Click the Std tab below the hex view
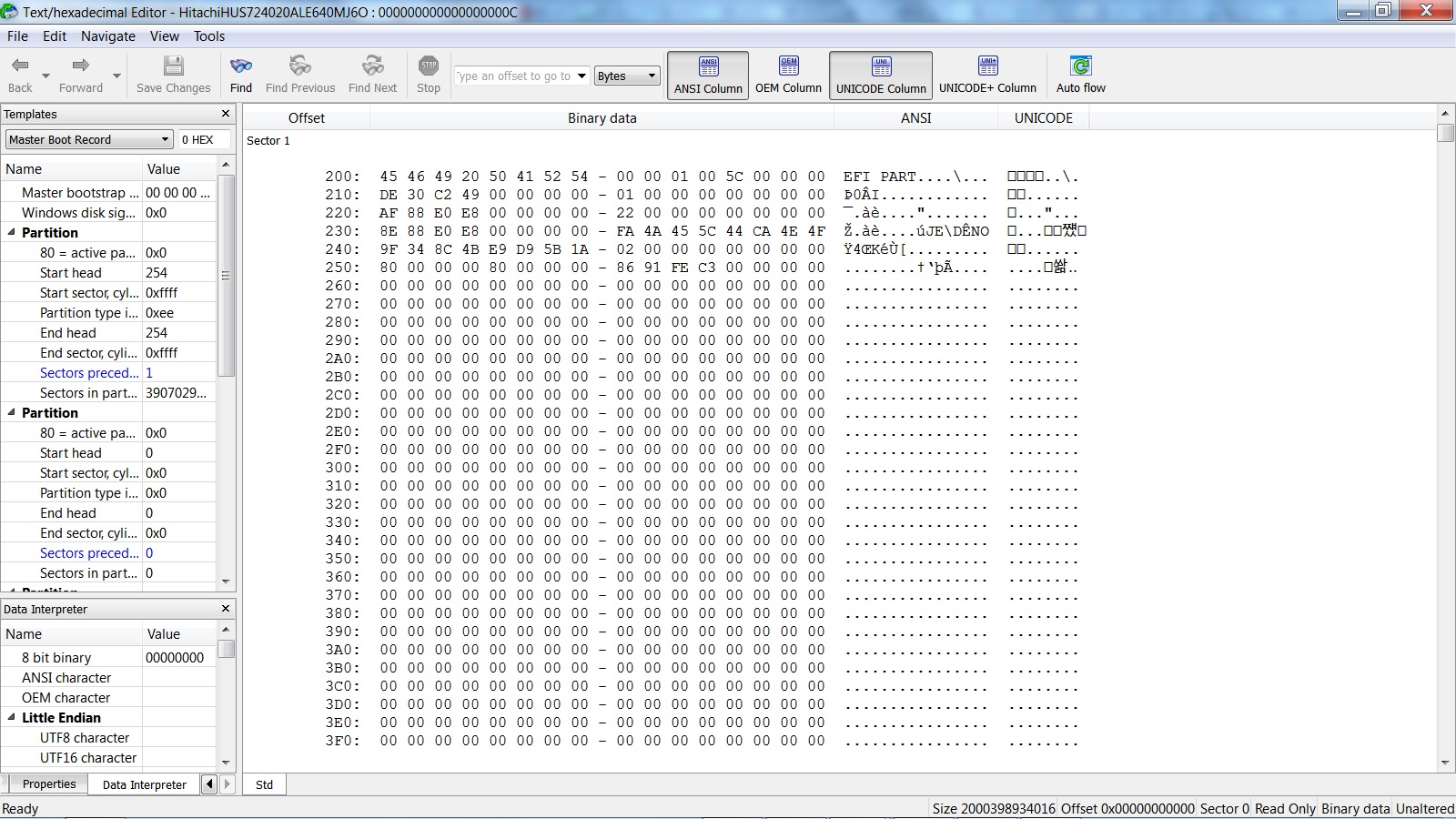Image resolution: width=1456 pixels, height=819 pixels. click(x=264, y=784)
